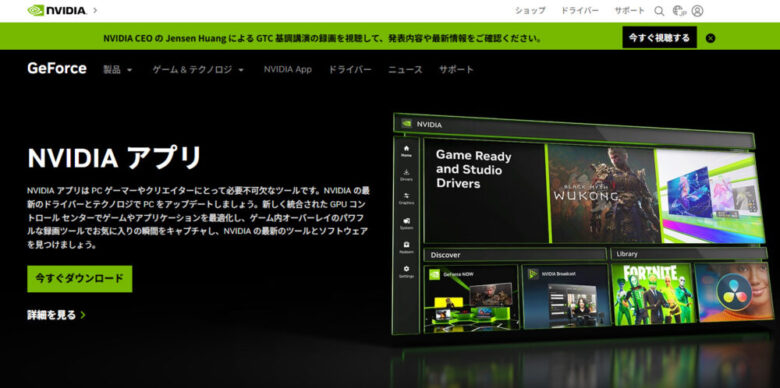Open the GeForce ドライバー menu item
The height and width of the screenshot is (388, 780).
(350, 70)
